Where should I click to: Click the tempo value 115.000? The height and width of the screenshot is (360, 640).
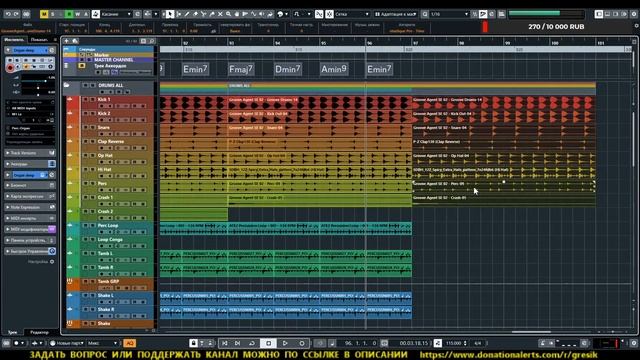(x=453, y=343)
